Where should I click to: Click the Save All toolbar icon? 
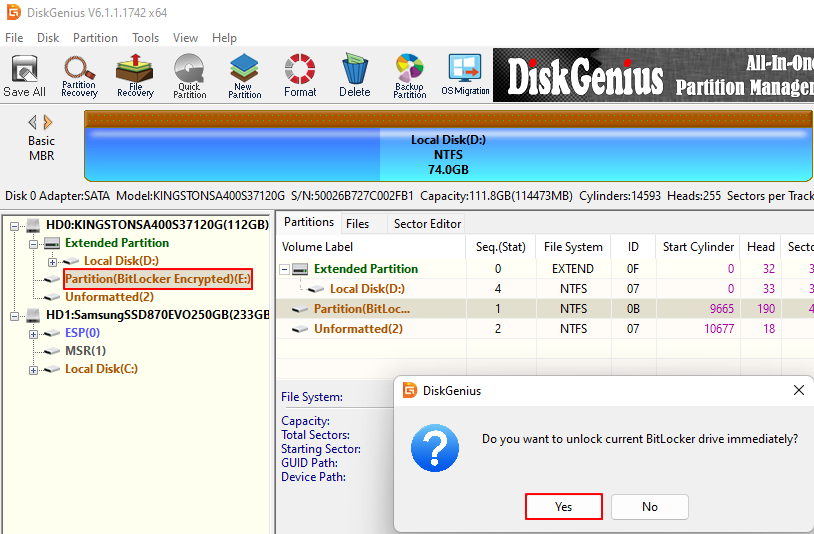point(24,75)
